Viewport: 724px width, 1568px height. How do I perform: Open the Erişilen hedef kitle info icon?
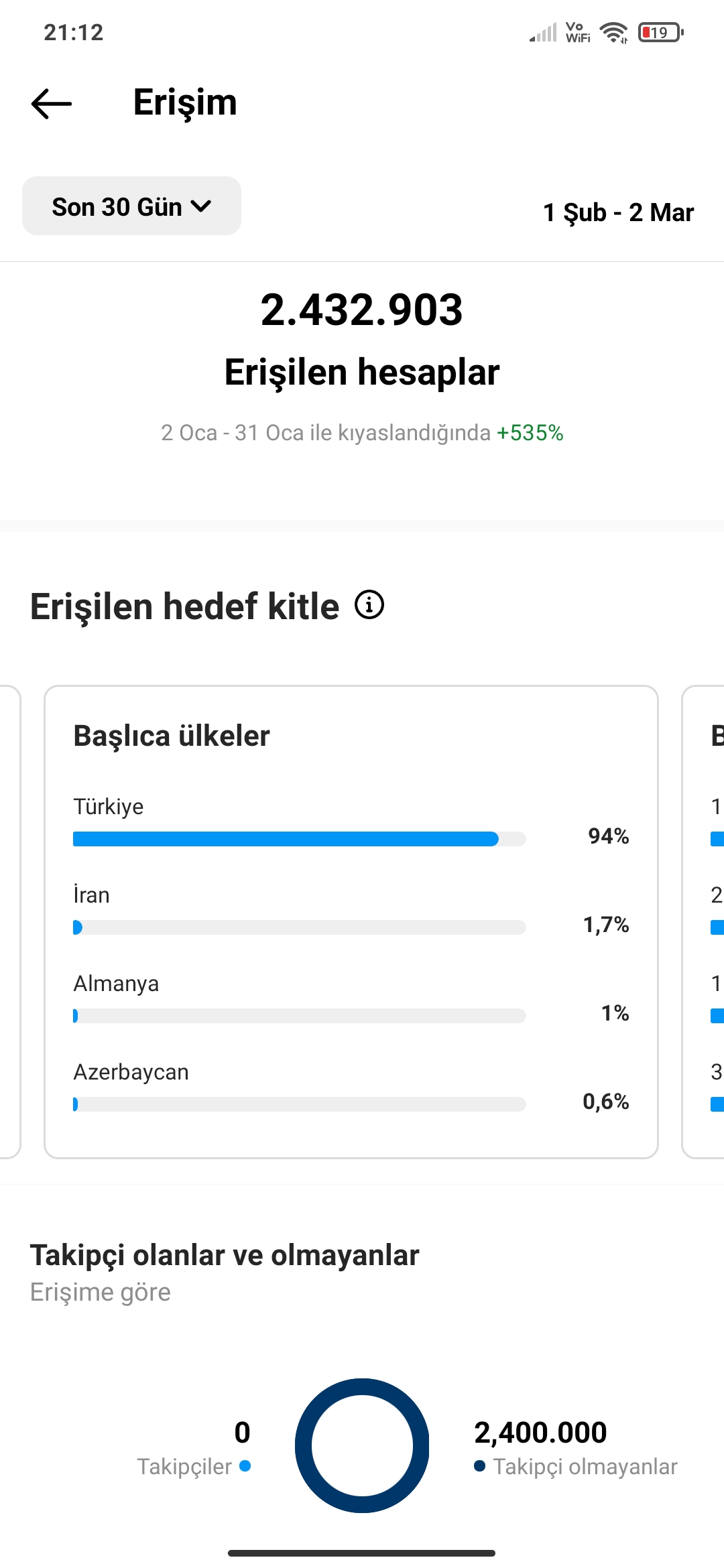[x=369, y=604]
